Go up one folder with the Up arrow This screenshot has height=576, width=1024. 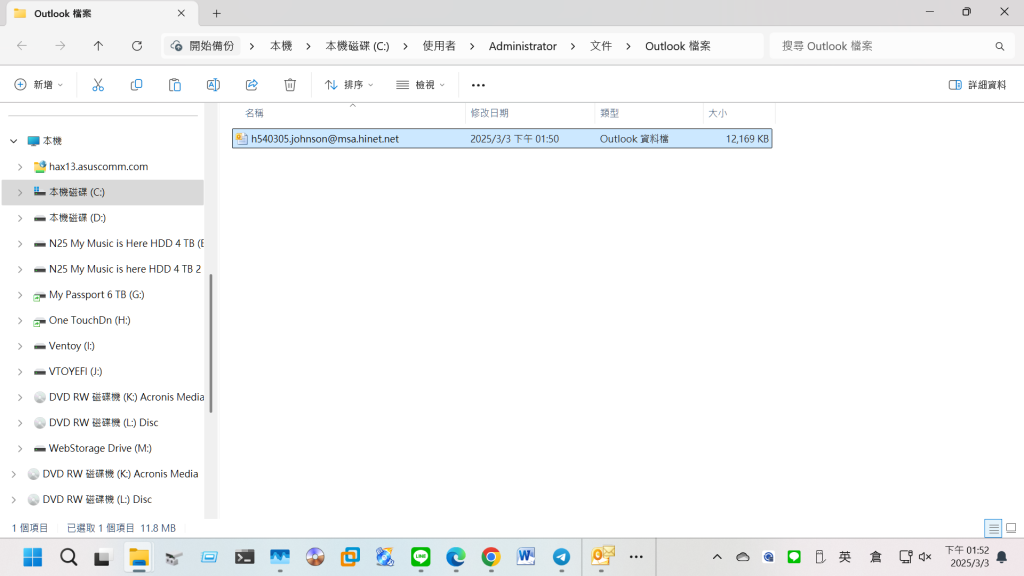[98, 46]
